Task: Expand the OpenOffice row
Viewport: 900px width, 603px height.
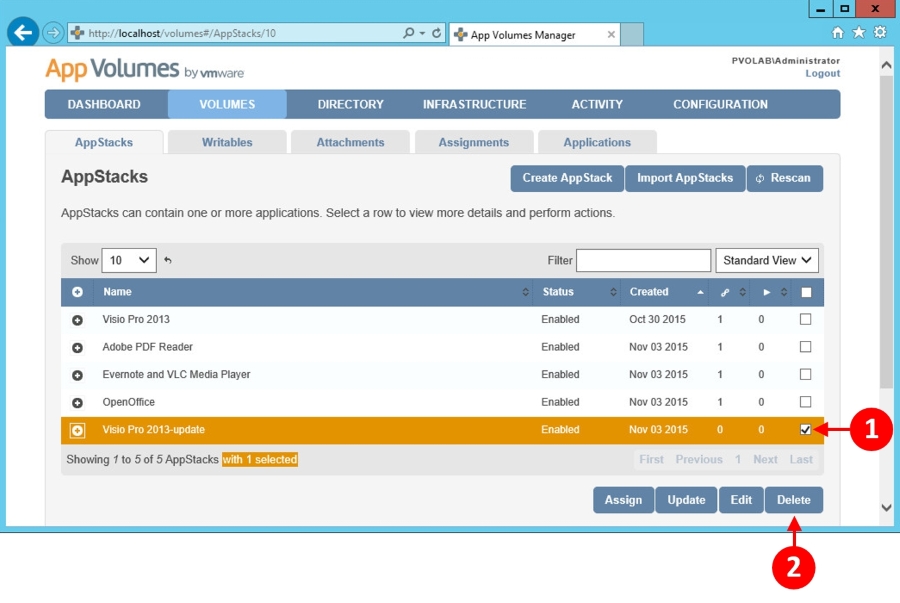Action: point(77,403)
